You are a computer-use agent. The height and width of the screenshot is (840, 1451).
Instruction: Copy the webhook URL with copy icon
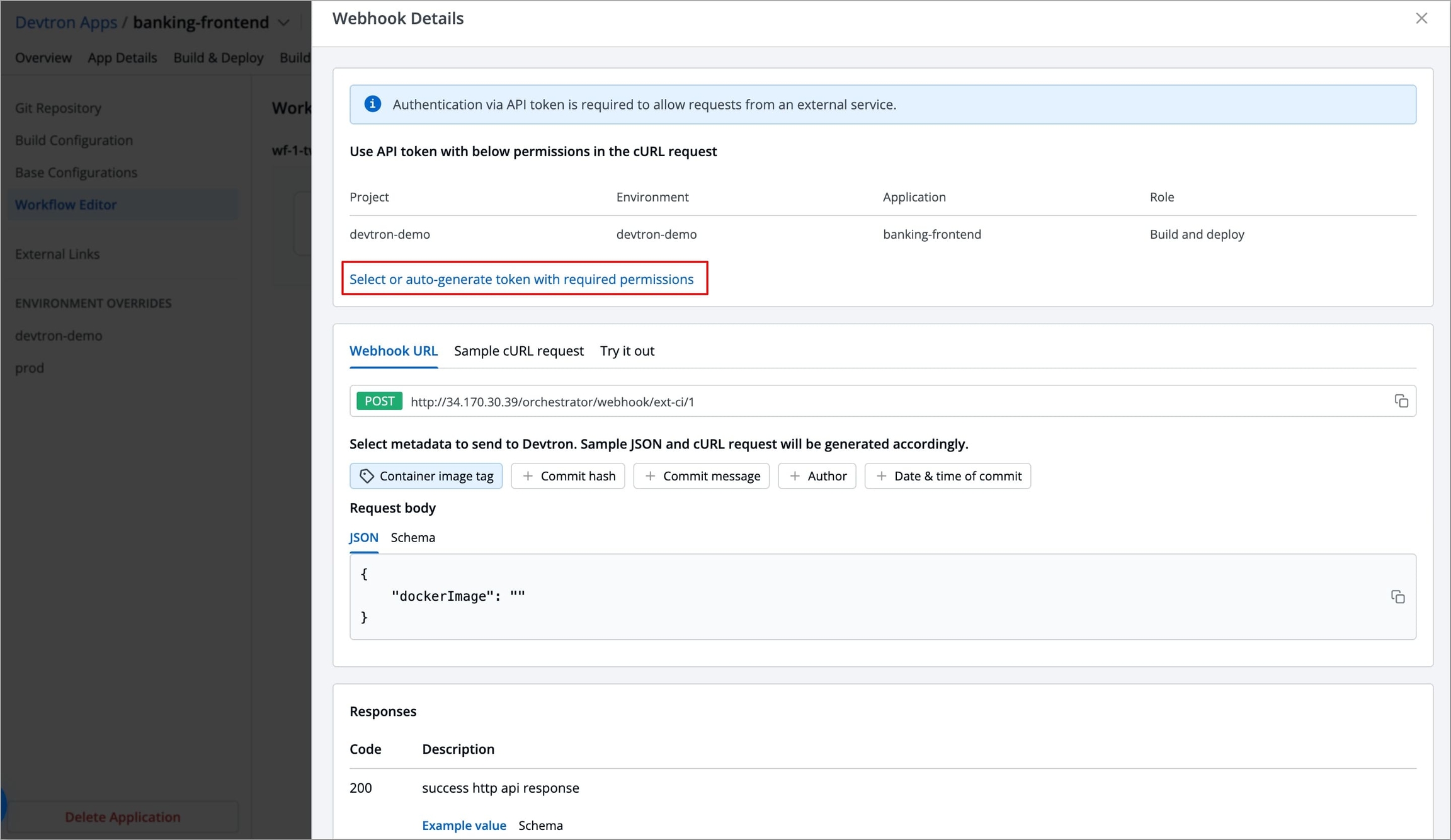tap(1401, 401)
